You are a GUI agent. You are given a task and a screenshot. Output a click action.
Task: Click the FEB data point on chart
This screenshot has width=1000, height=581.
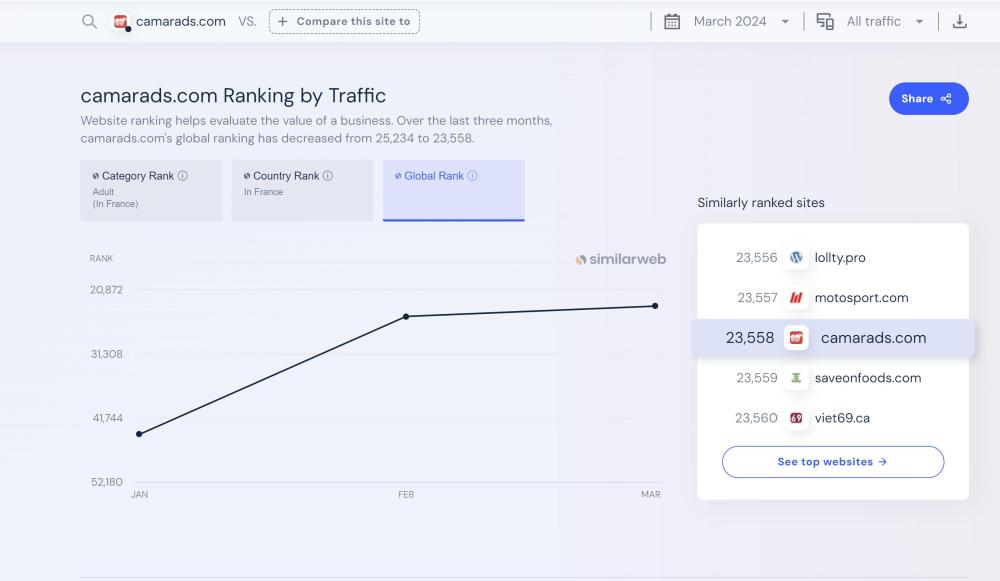[406, 316]
